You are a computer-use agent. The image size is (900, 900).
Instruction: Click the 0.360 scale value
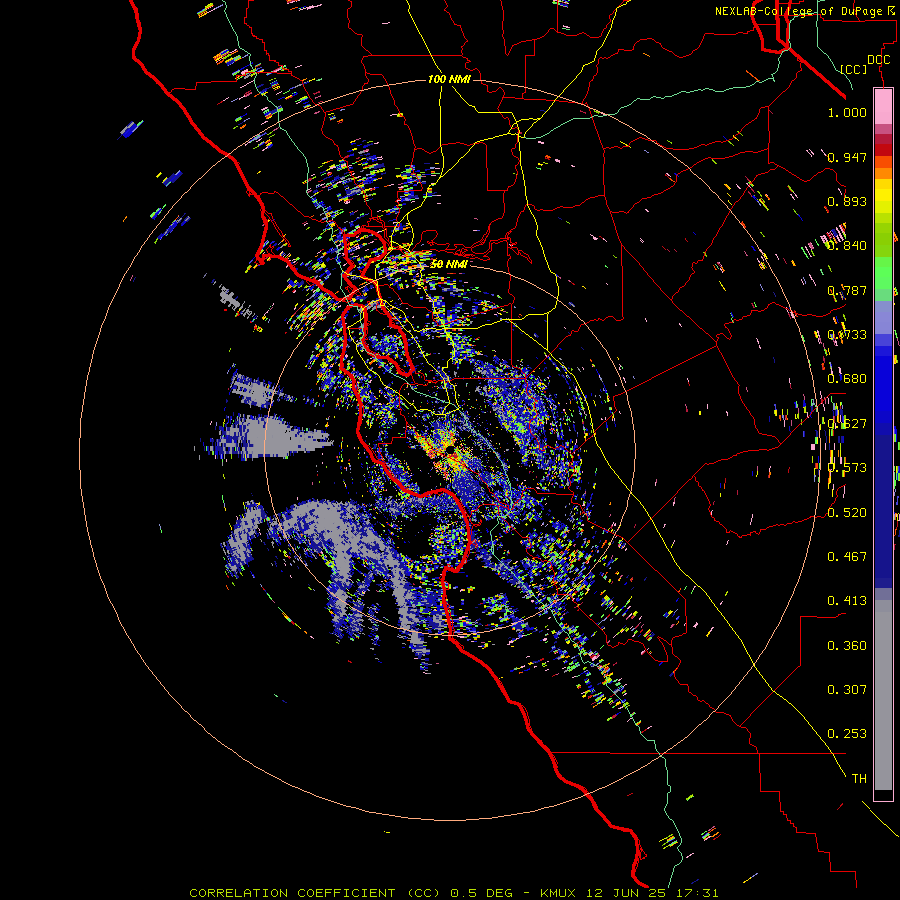point(847,646)
